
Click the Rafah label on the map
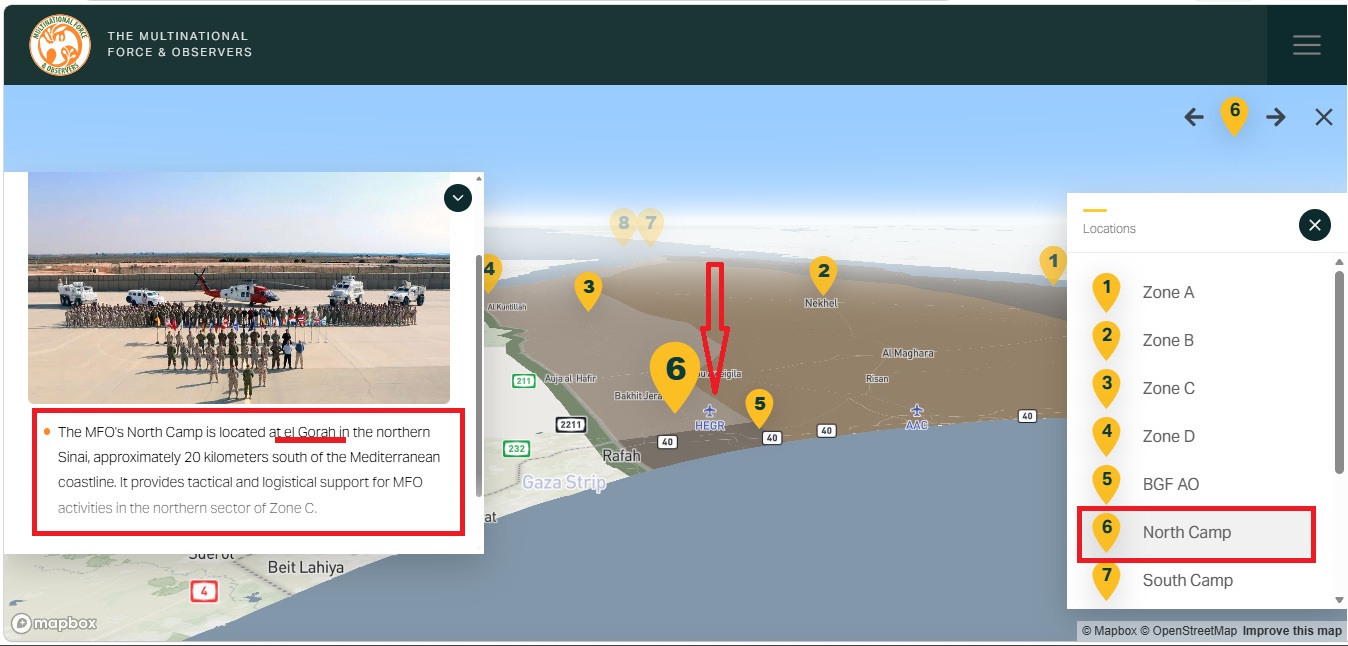click(x=620, y=456)
